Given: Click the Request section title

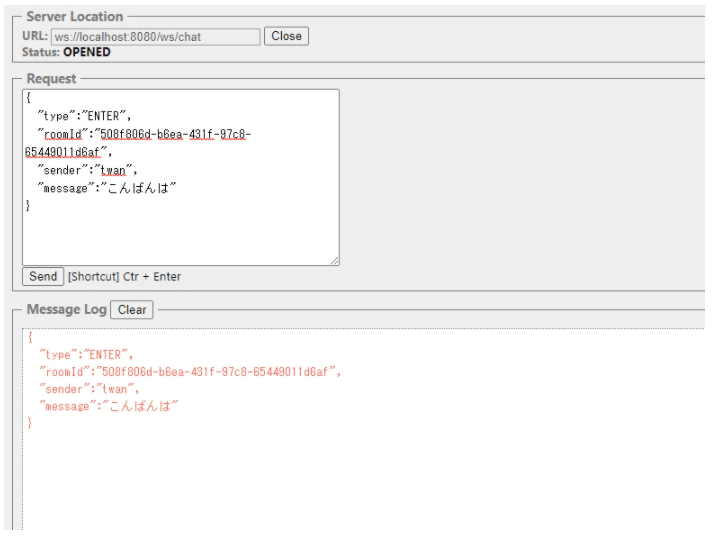Looking at the screenshot, I should tap(51, 79).
